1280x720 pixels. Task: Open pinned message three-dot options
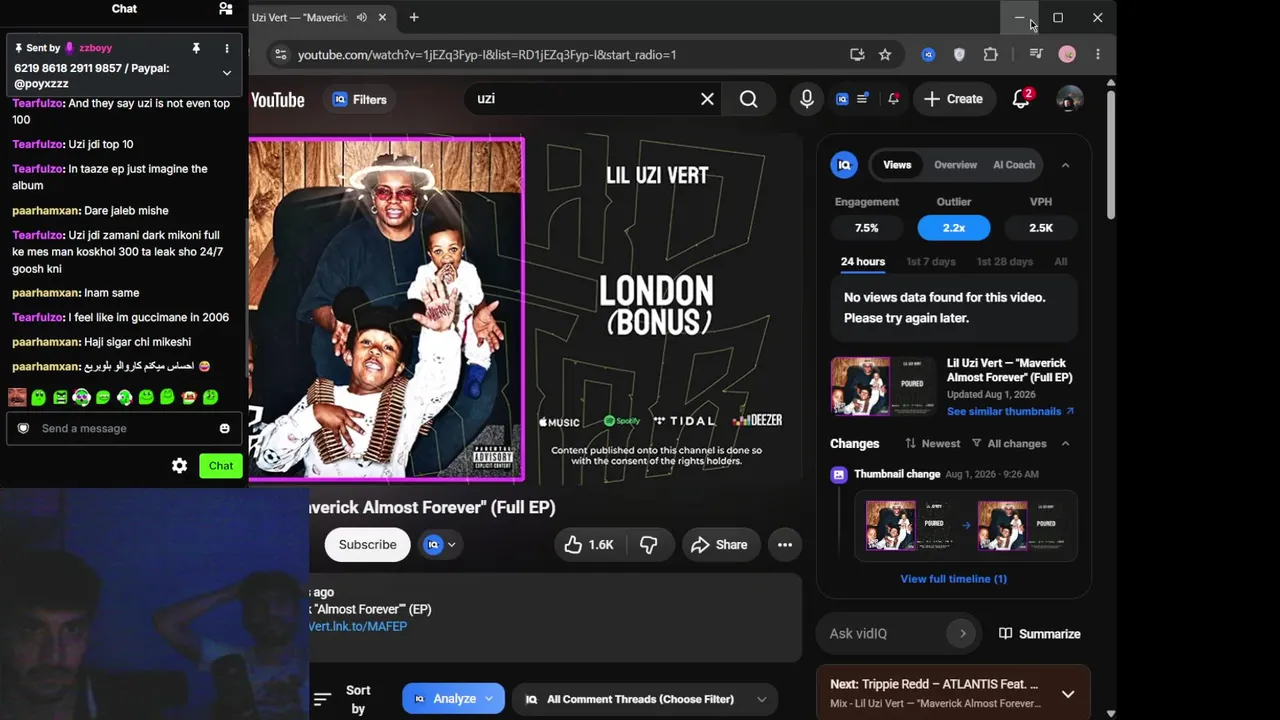point(227,48)
